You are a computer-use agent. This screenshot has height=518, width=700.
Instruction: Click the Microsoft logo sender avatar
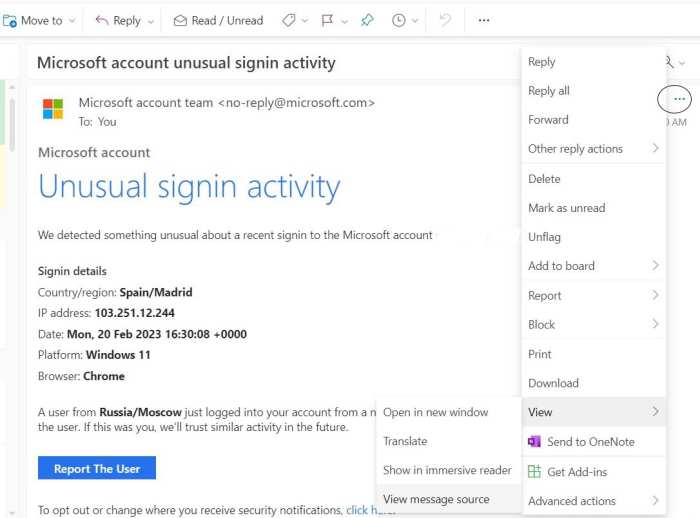click(x=53, y=109)
